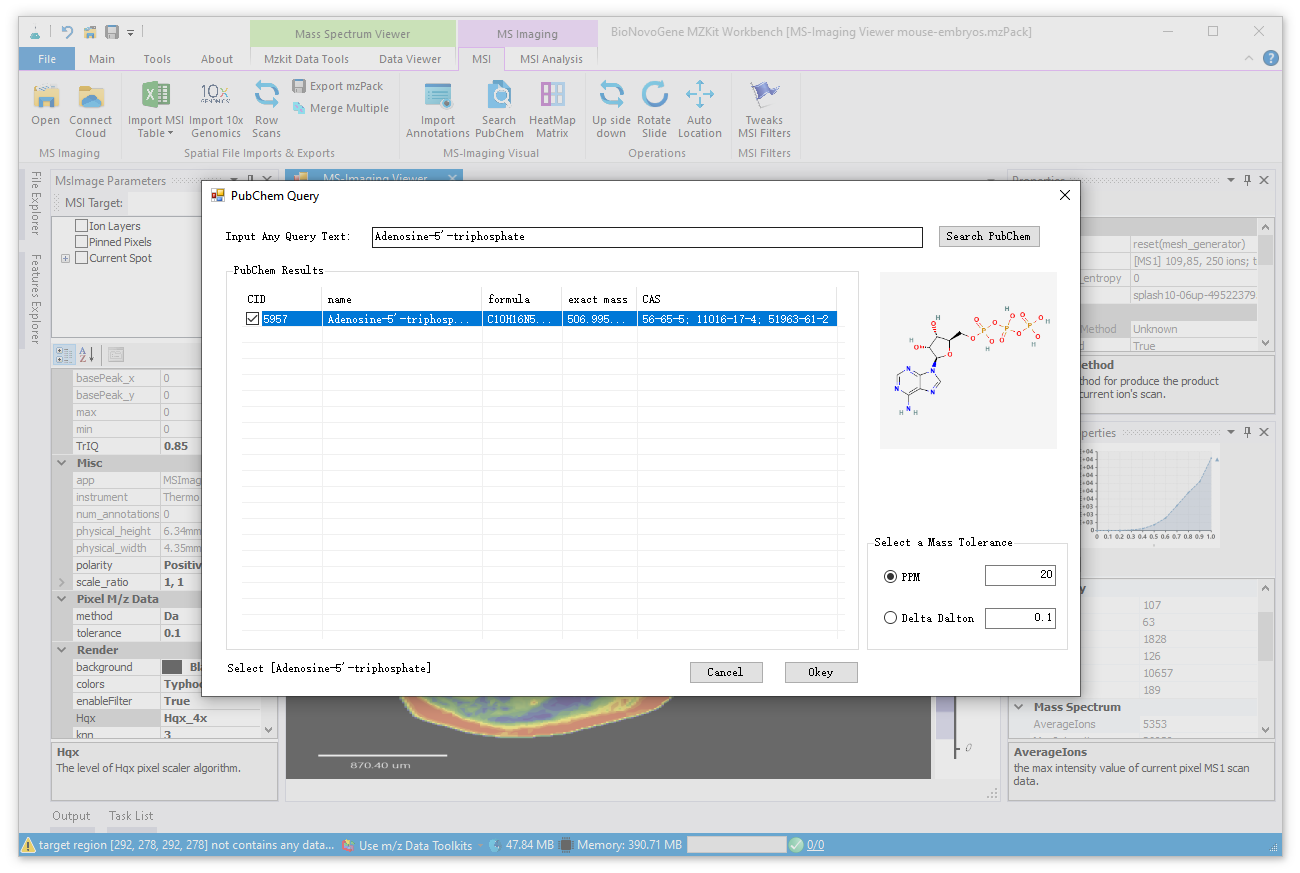Click the Row Scans icon

266,97
